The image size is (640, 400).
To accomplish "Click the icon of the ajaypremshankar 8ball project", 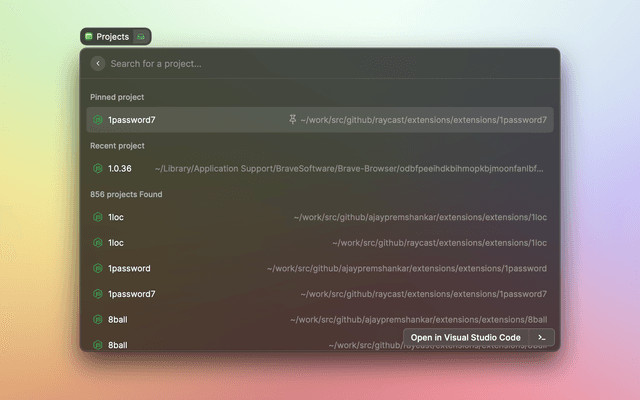I will point(98,320).
